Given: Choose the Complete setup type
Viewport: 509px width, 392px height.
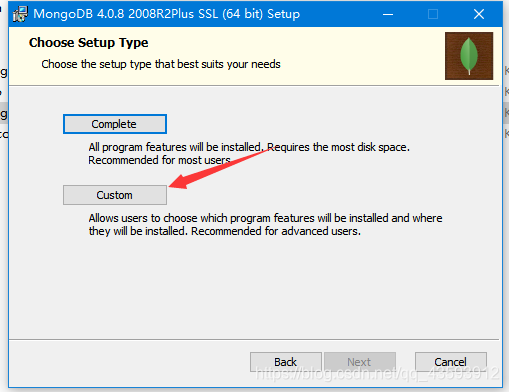Looking at the screenshot, I should (x=115, y=124).
